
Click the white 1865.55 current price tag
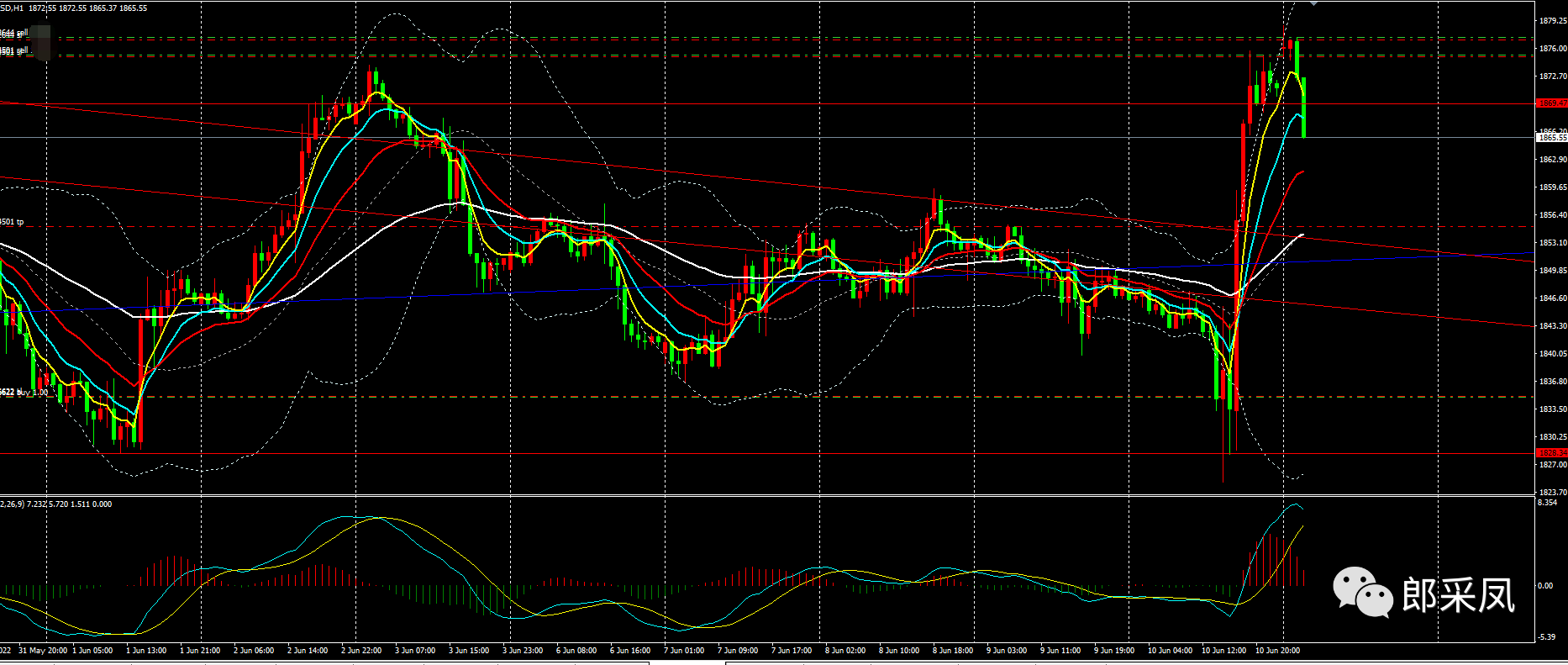1551,137
